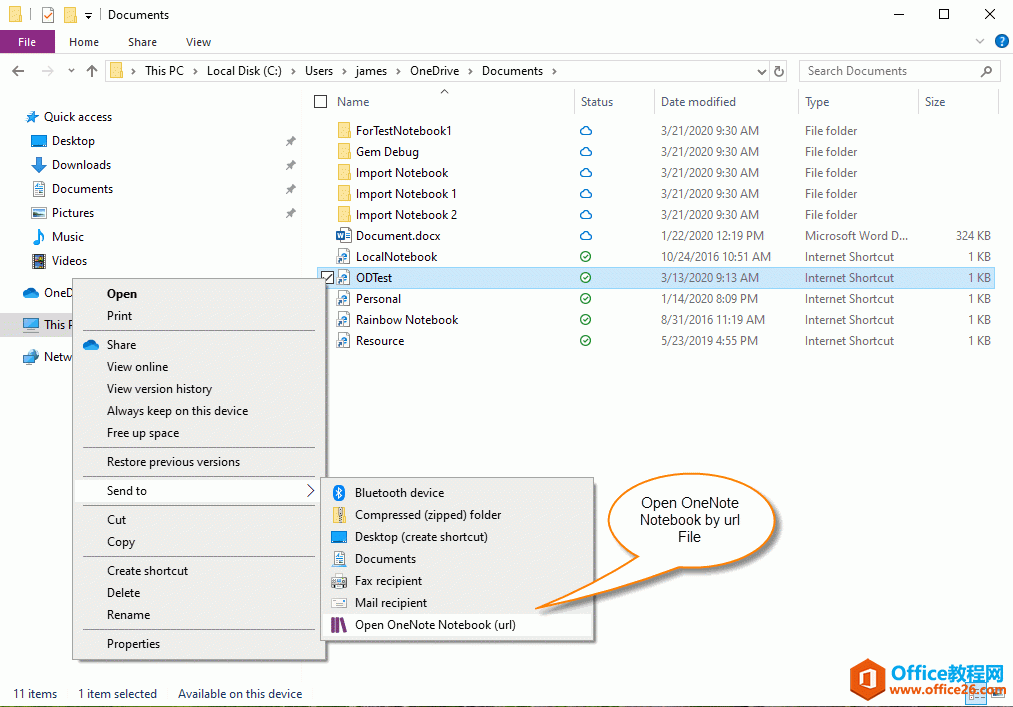Screen dimensions: 1013x707
Task: Click james in the address path
Action: [371, 71]
